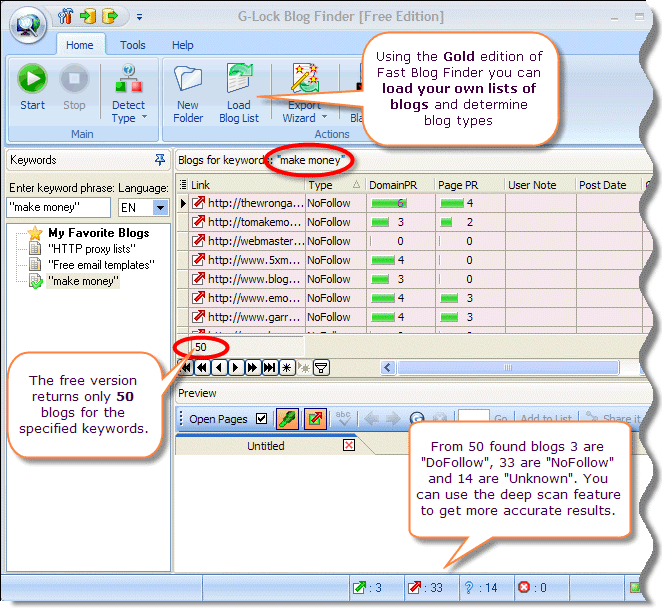
Task: Click the Start scan button
Action: (32, 87)
